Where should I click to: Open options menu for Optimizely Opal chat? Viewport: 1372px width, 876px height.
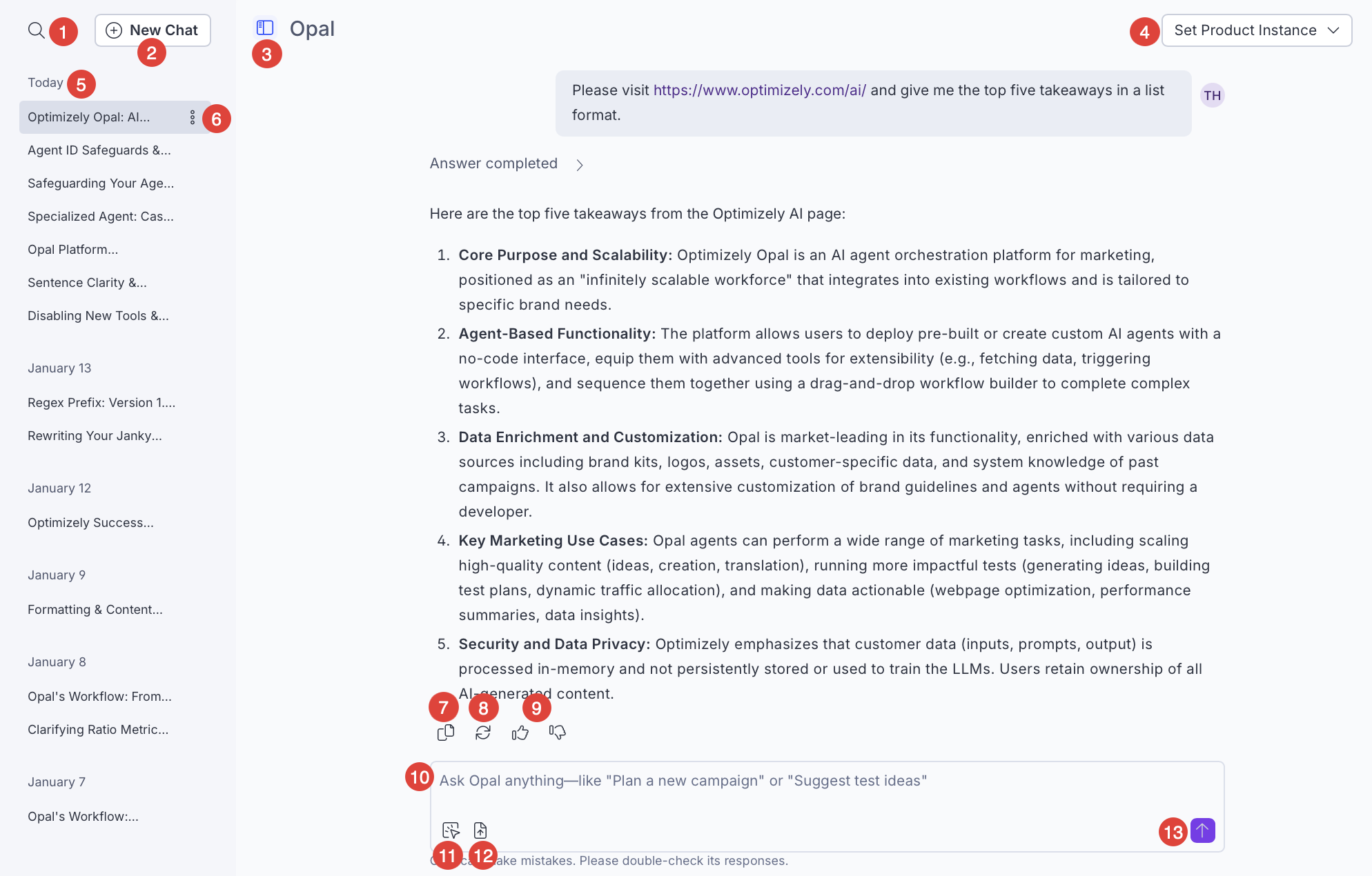coord(193,117)
